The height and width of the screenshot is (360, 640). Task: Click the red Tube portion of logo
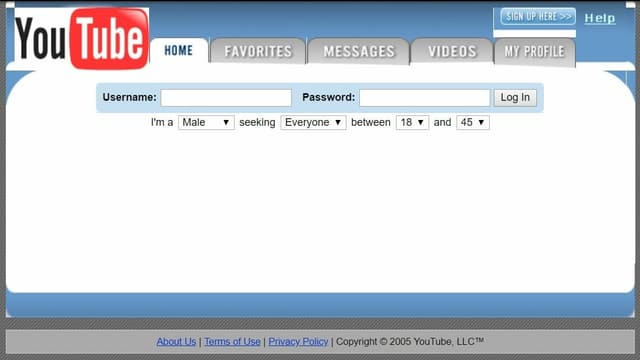pyautogui.click(x=109, y=39)
